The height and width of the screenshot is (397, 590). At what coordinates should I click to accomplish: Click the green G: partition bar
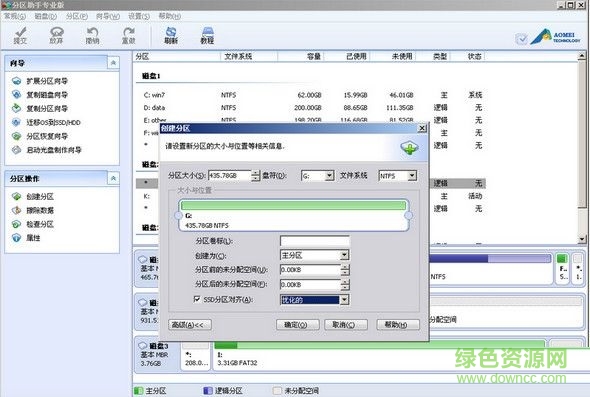(293, 205)
